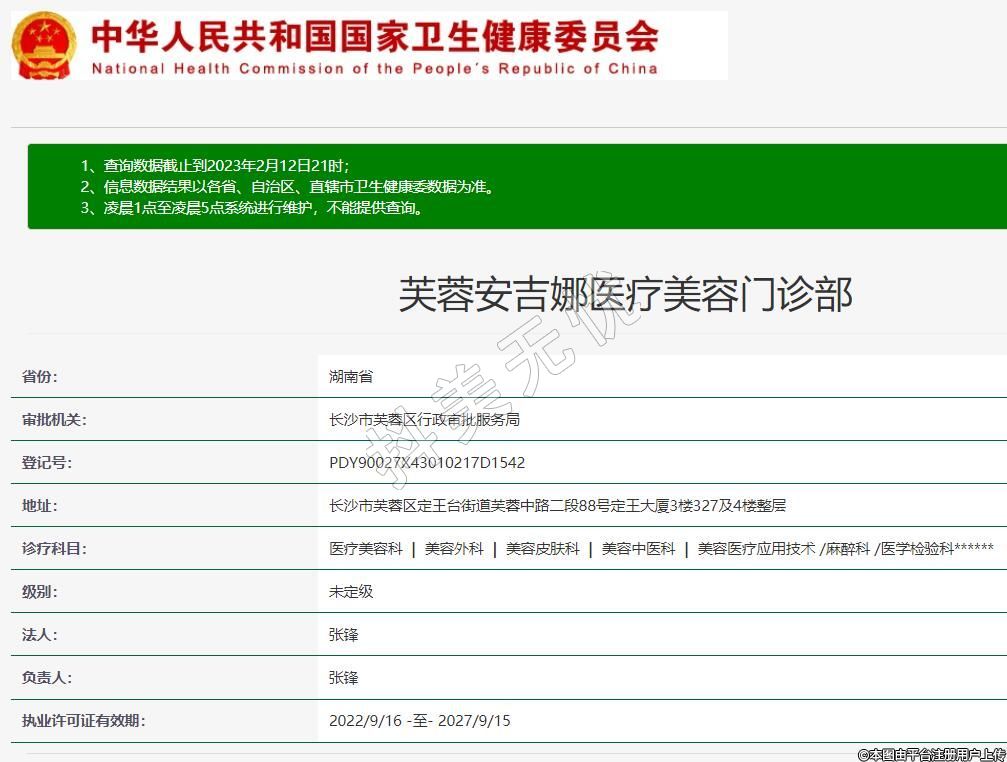Click the 美容中医科 department entry
Image resolution: width=1007 pixels, height=762 pixels.
[638, 549]
